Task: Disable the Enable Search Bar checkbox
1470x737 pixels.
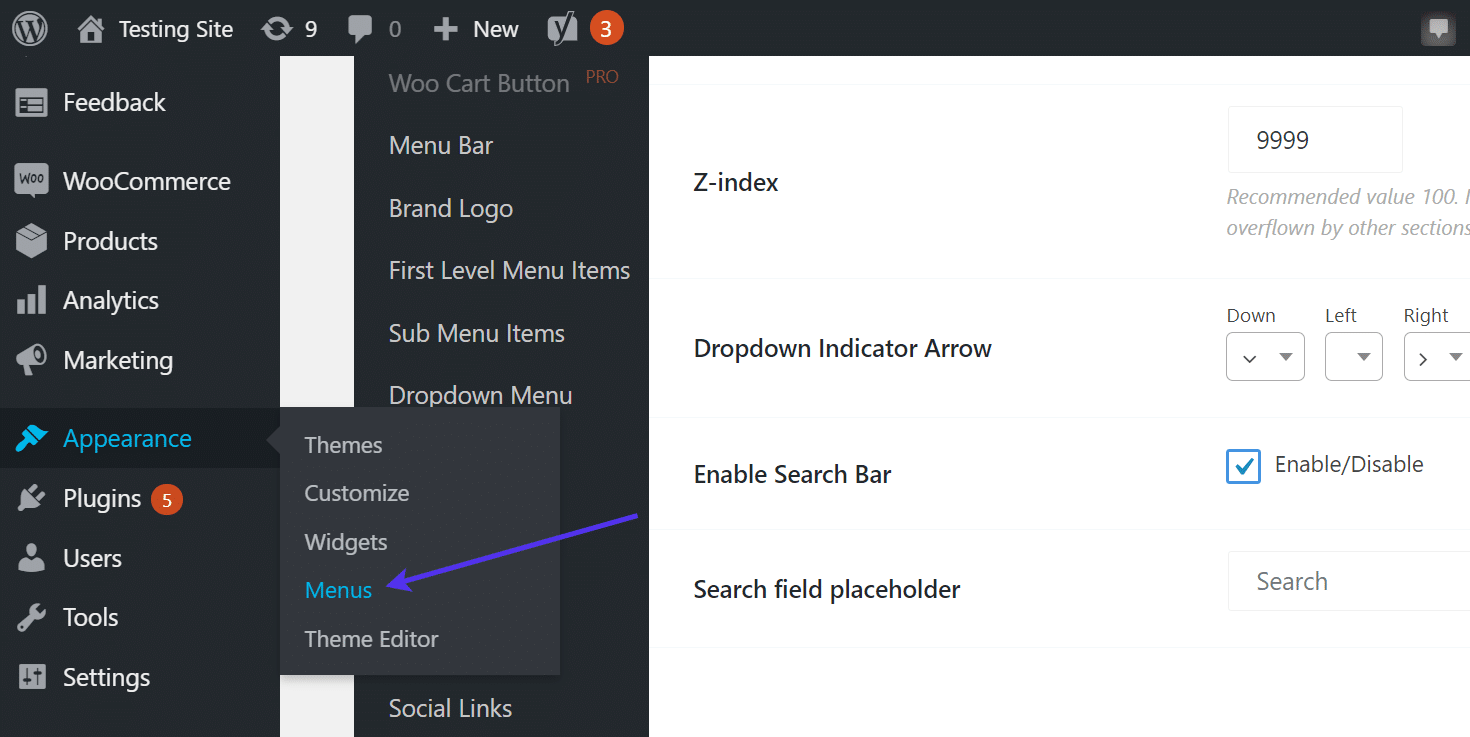Action: point(1243,466)
